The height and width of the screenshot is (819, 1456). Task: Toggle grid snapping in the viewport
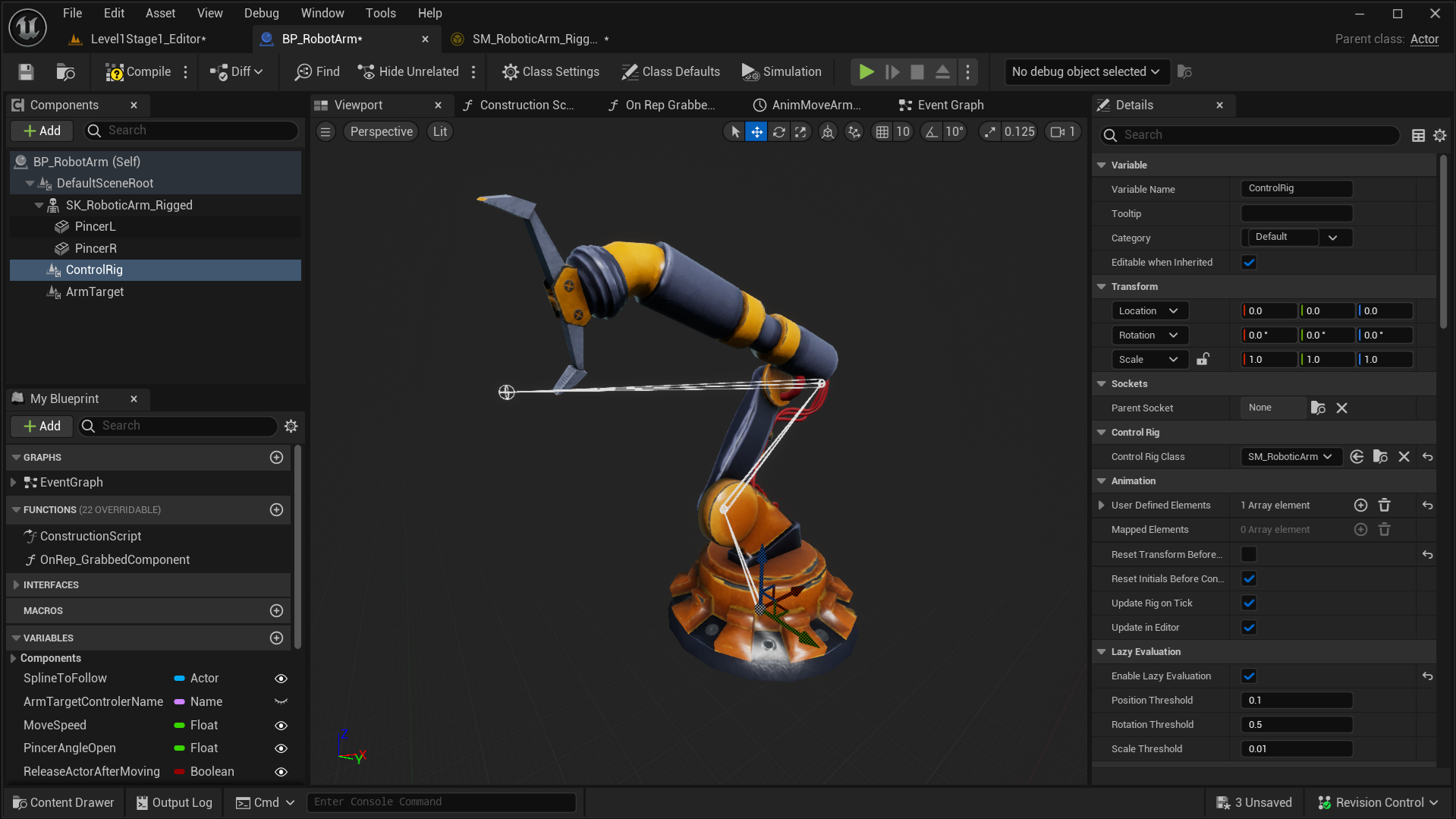[882, 131]
